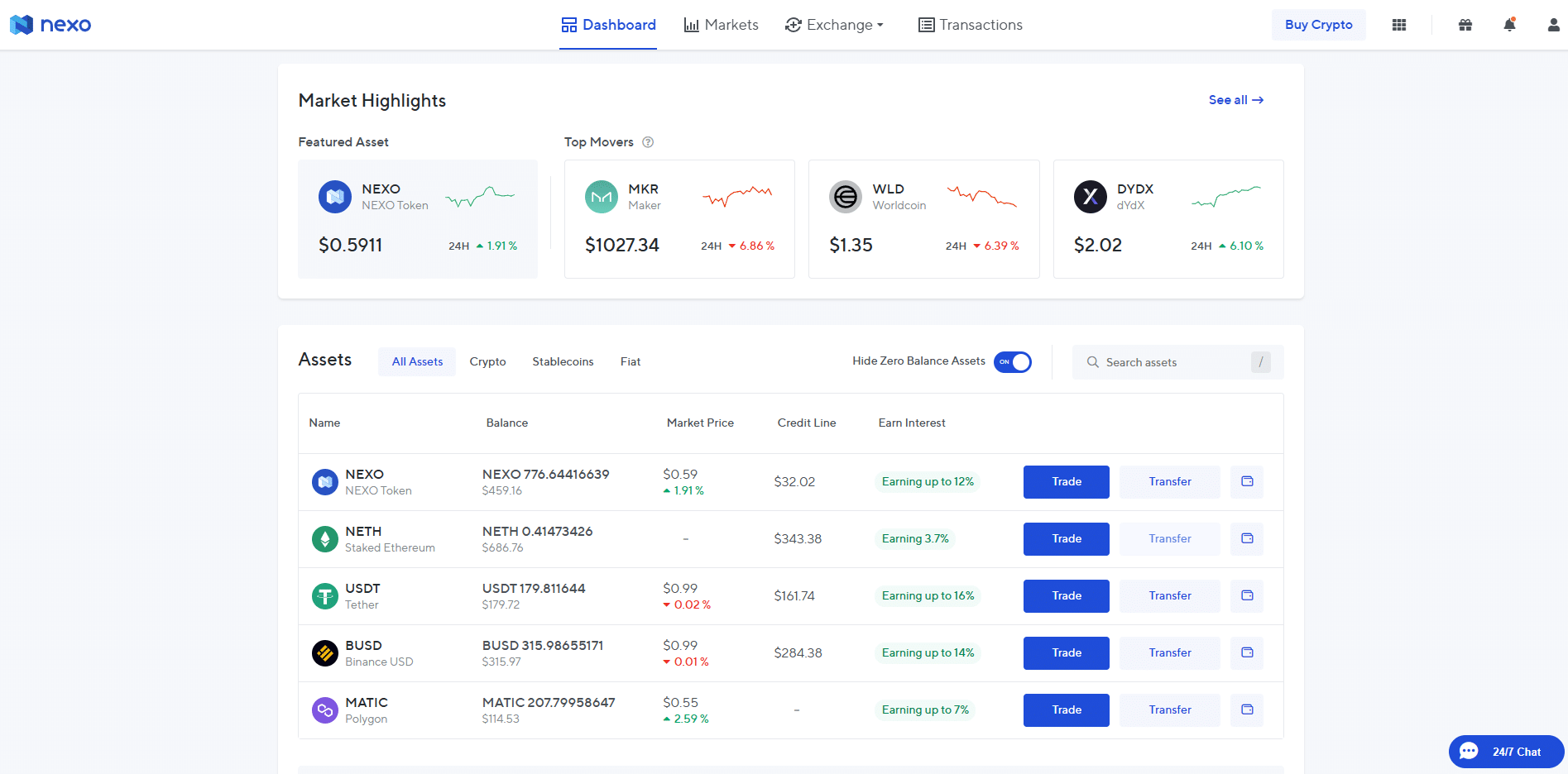The height and width of the screenshot is (774, 1568).
Task: Click the NEXO sparkline chart
Action: pos(480,197)
